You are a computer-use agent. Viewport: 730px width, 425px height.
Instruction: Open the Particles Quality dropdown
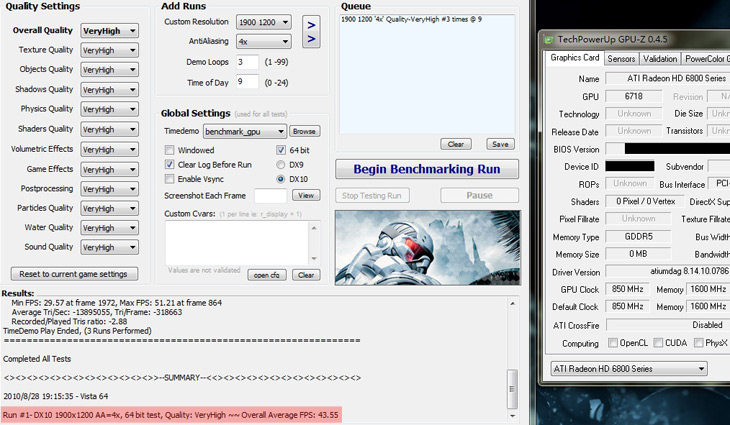[x=109, y=209]
